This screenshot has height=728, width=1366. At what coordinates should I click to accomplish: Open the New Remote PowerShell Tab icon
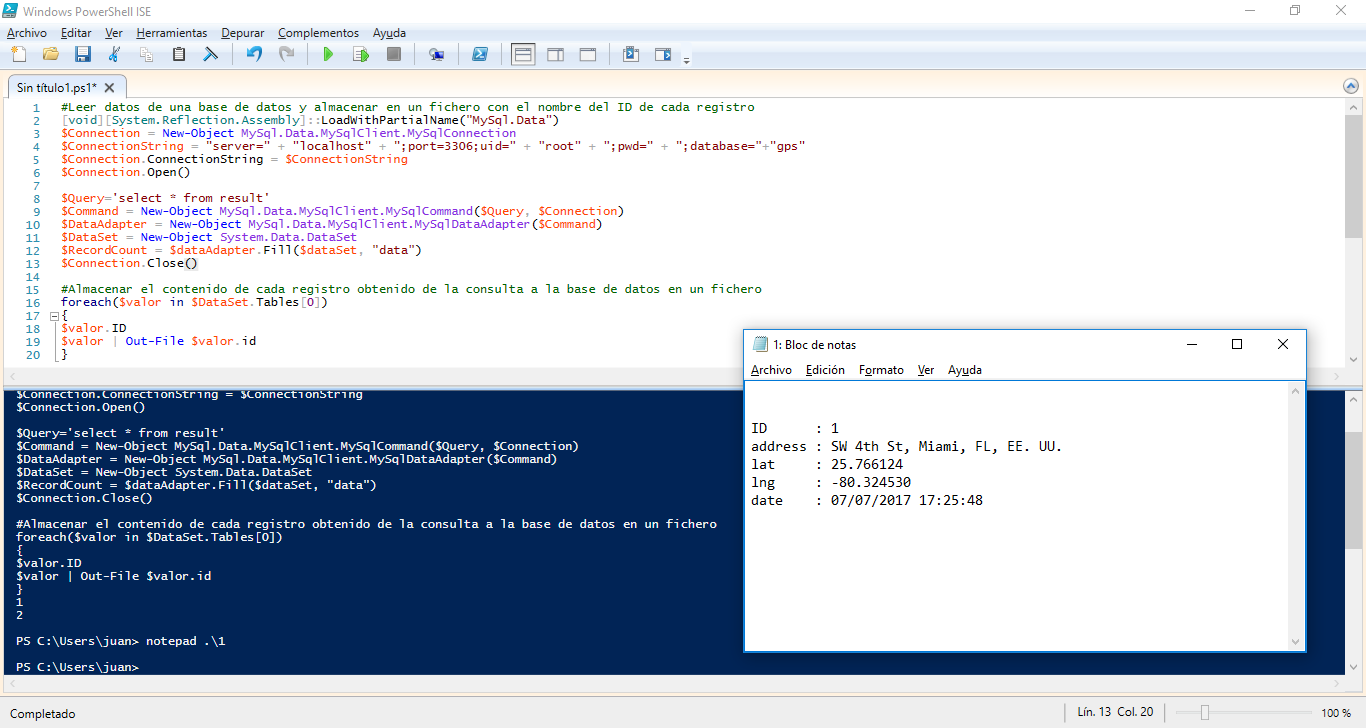pyautogui.click(x=436, y=54)
